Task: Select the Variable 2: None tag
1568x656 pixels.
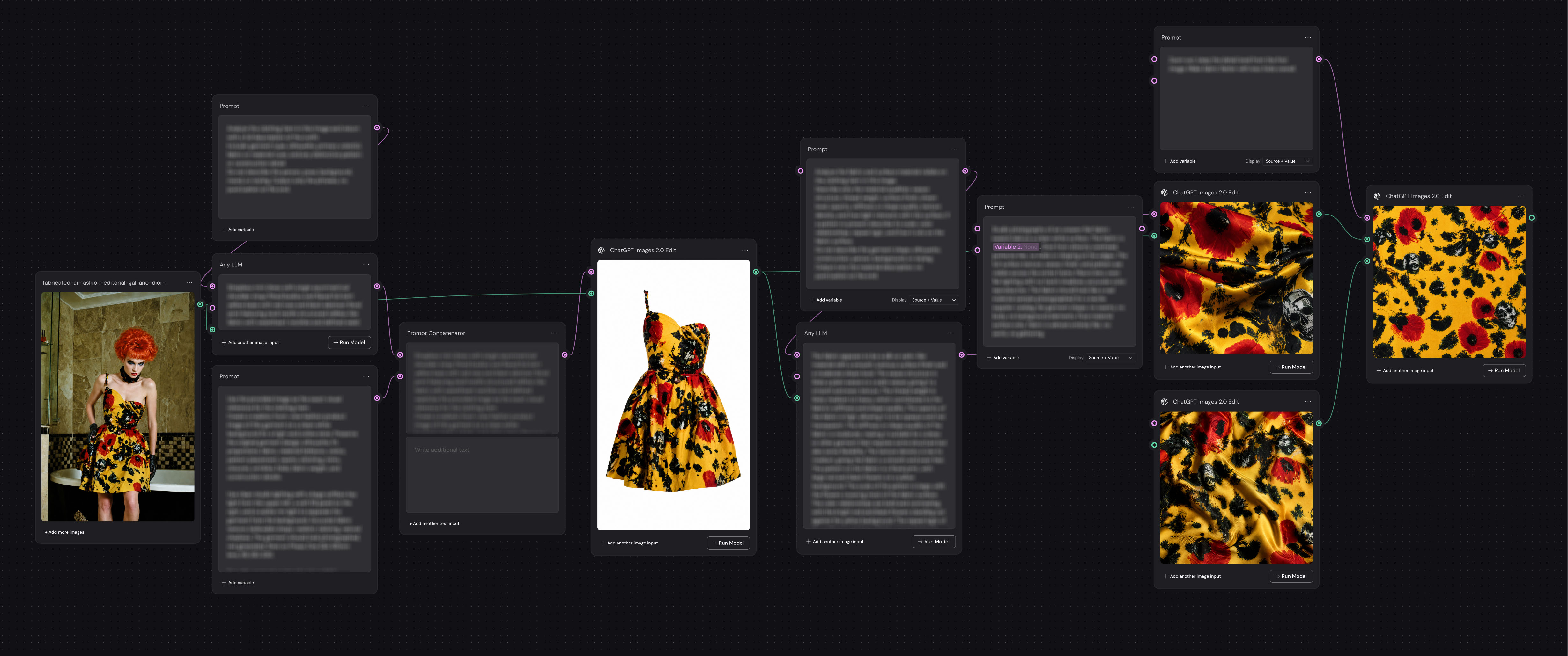Action: [x=1016, y=247]
